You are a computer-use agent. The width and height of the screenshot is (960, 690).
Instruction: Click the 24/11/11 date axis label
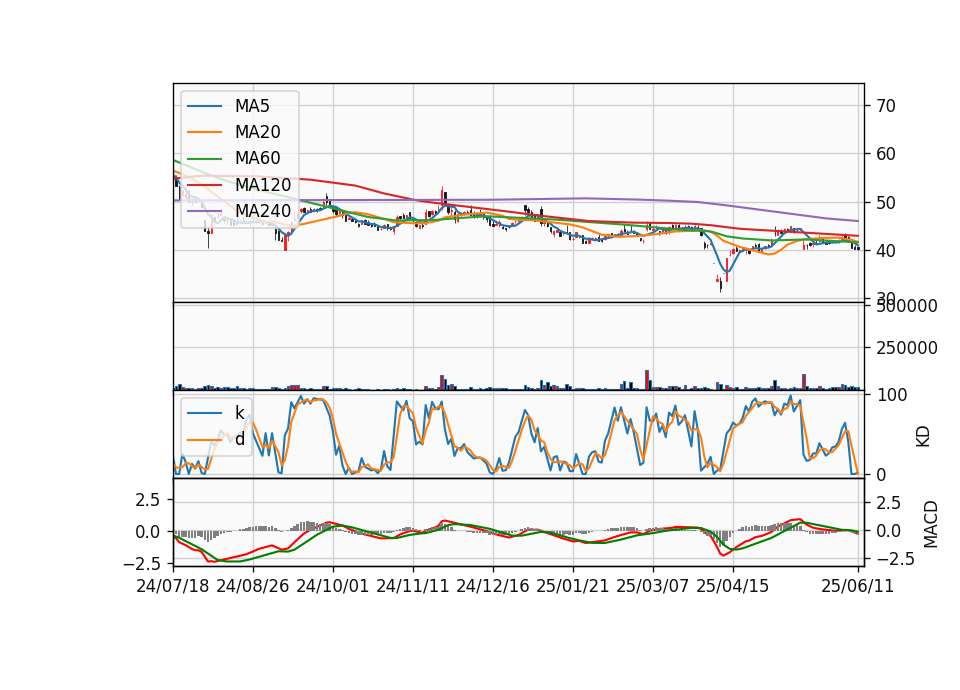point(413,586)
